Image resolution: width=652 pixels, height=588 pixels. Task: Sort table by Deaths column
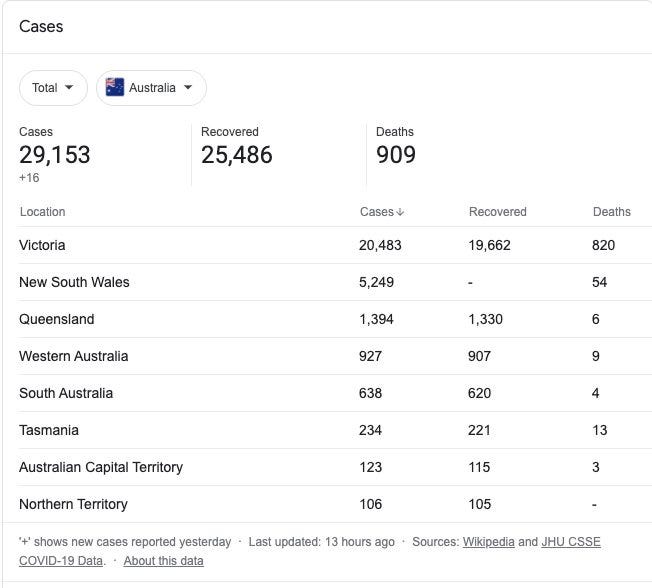click(x=612, y=212)
